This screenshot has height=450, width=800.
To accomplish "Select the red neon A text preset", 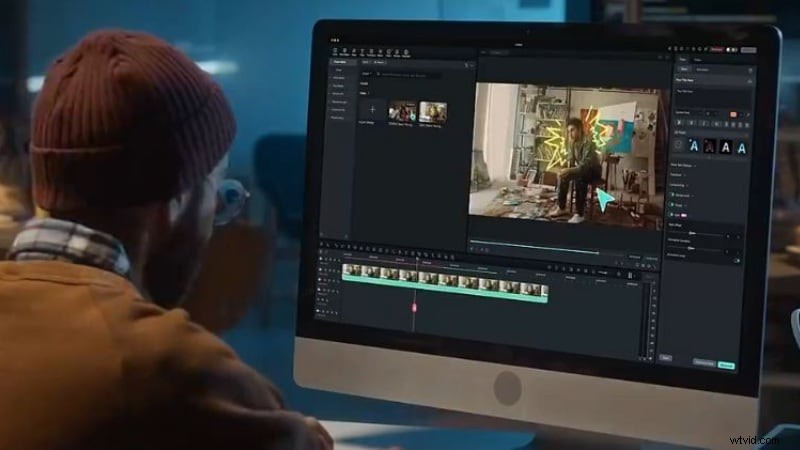I will pos(711,146).
